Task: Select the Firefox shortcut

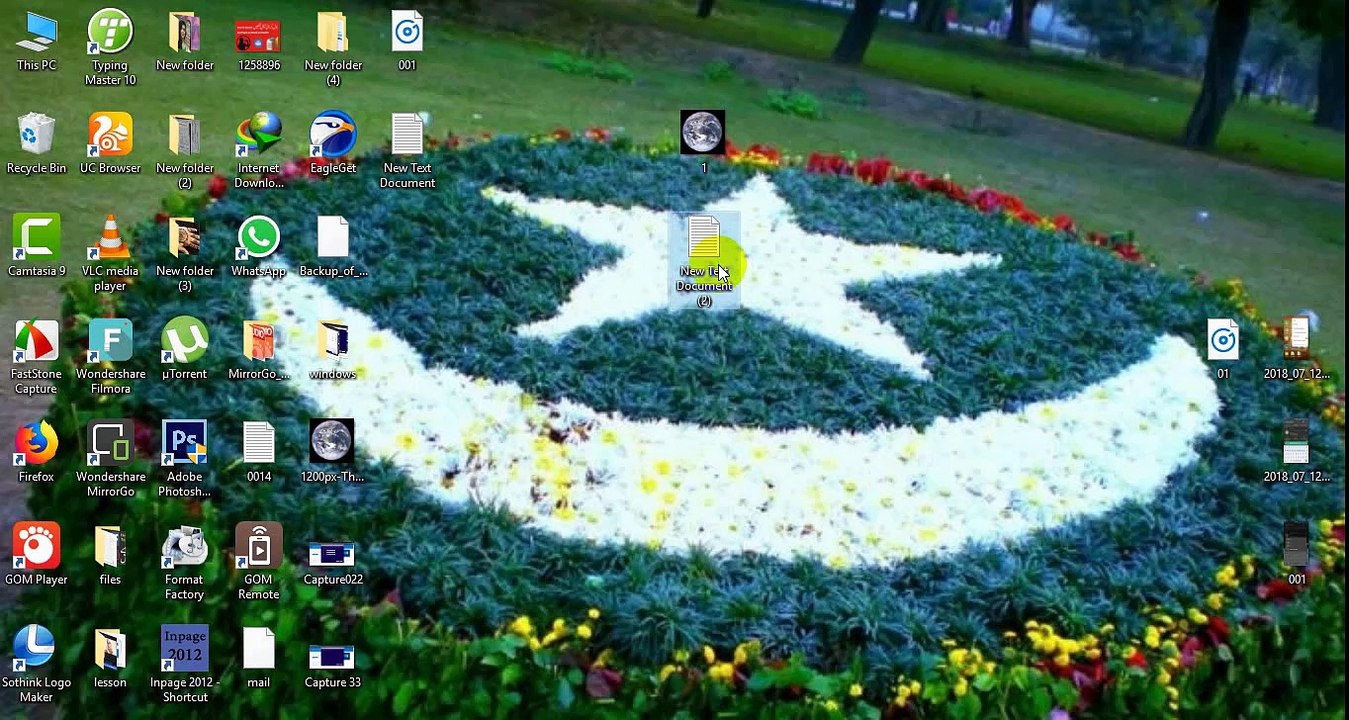Action: click(36, 453)
